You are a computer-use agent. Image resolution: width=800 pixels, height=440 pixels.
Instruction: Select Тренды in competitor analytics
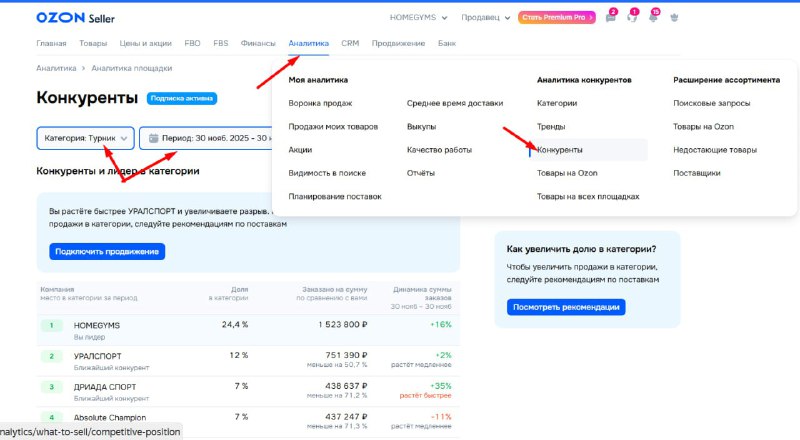click(x=551, y=127)
